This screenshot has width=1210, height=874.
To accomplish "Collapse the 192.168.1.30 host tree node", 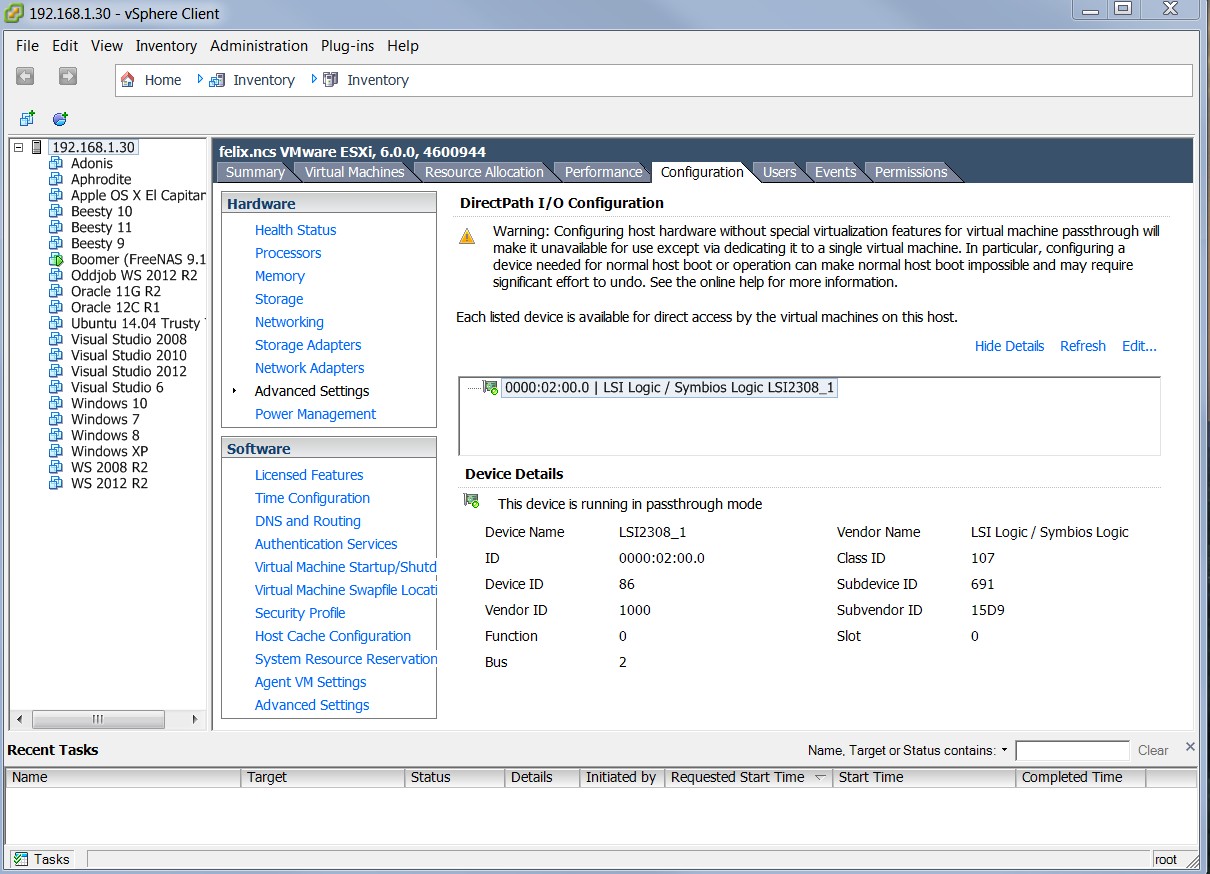I will coord(18,147).
